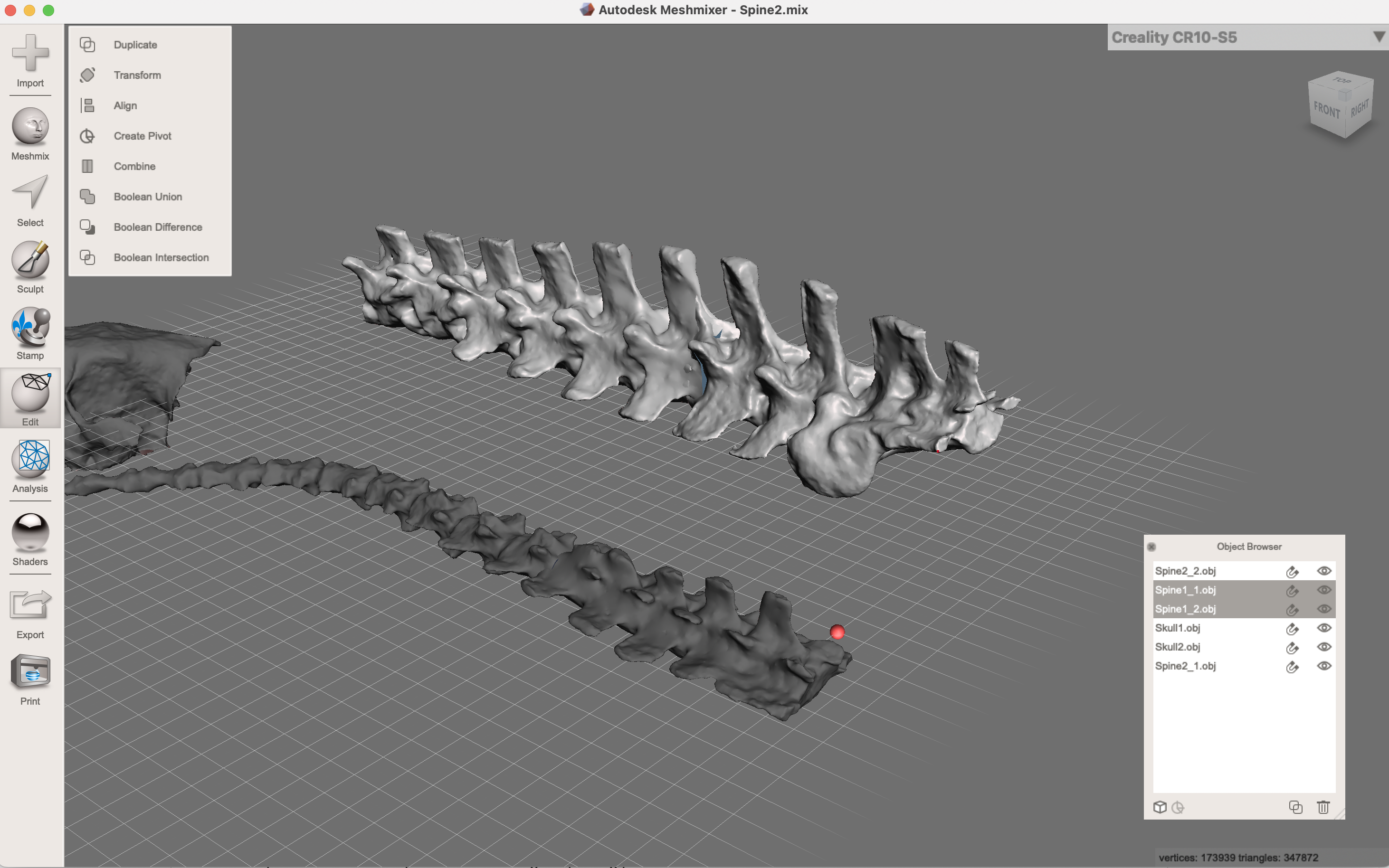Click the Boolean Intersection icon
This screenshot has height=868, width=1389.
(x=87, y=257)
